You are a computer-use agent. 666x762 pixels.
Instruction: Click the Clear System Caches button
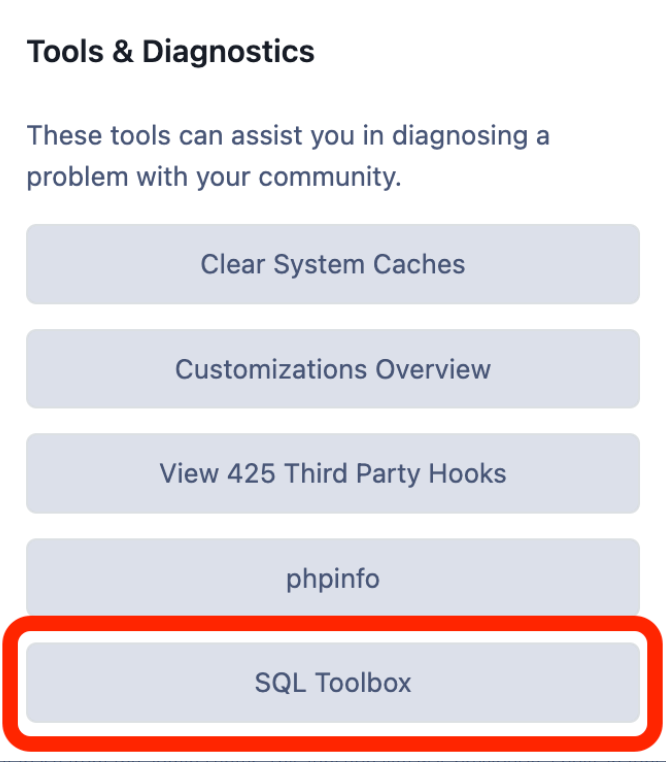333,264
